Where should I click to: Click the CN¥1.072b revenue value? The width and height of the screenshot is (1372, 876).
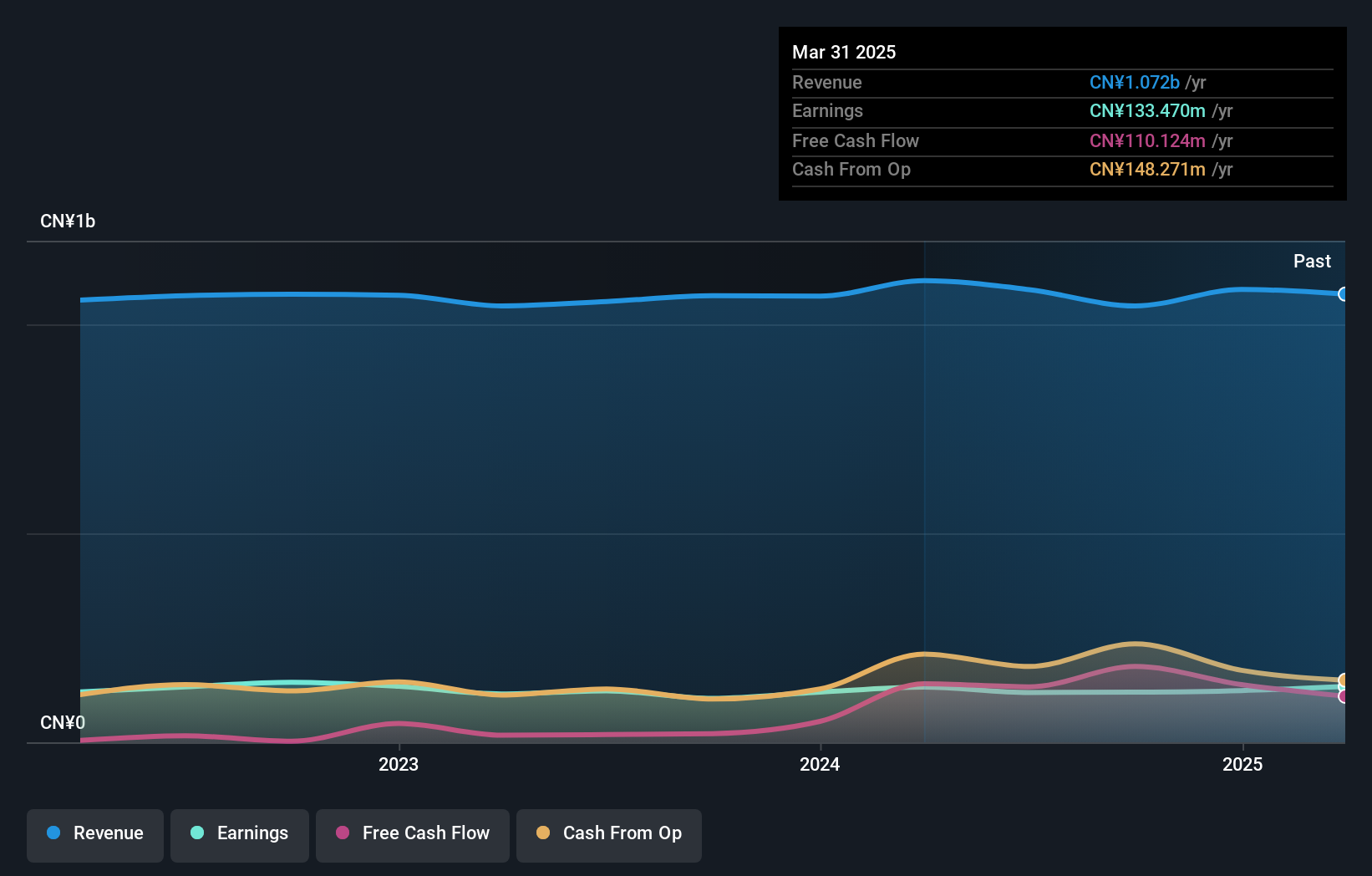(1135, 82)
